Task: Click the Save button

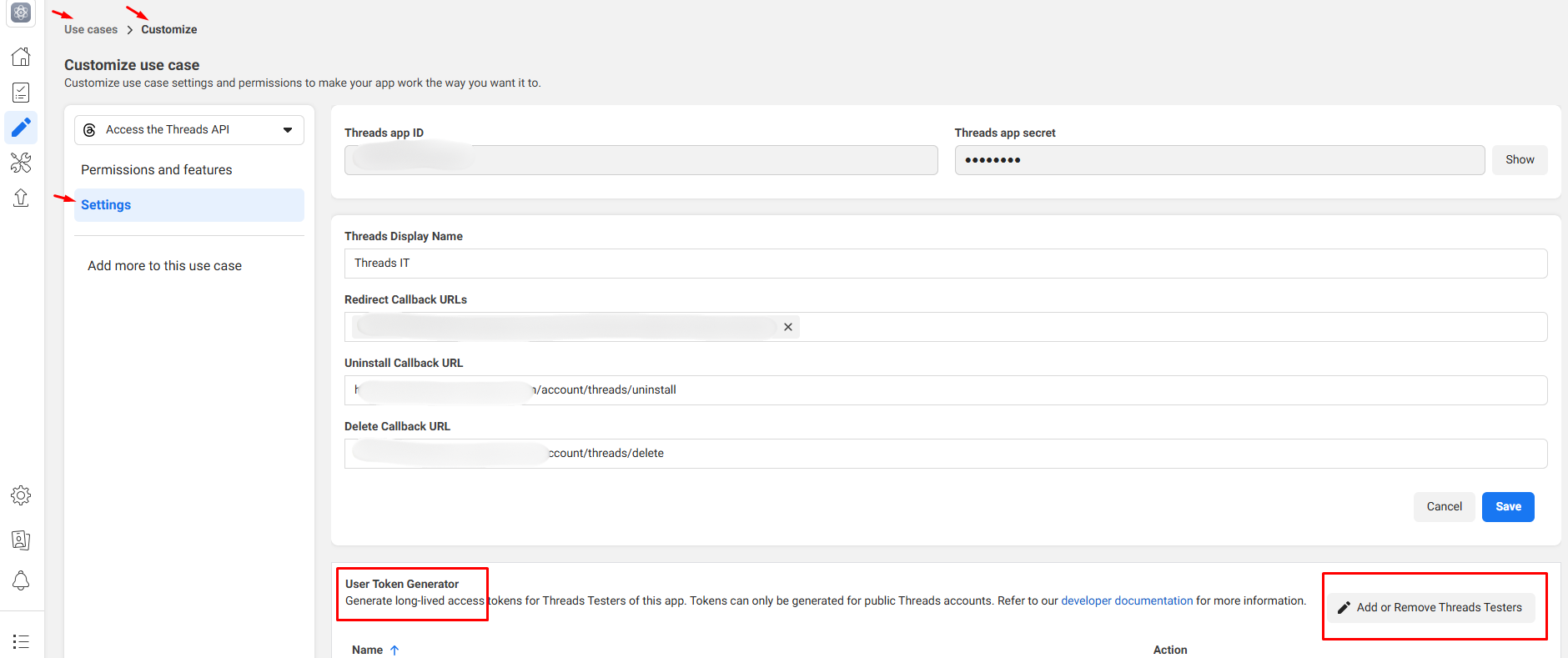Action: click(1507, 507)
